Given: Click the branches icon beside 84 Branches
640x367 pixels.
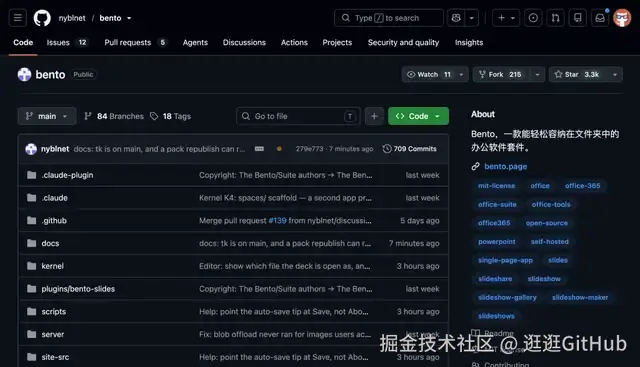Looking at the screenshot, I should coord(88,116).
